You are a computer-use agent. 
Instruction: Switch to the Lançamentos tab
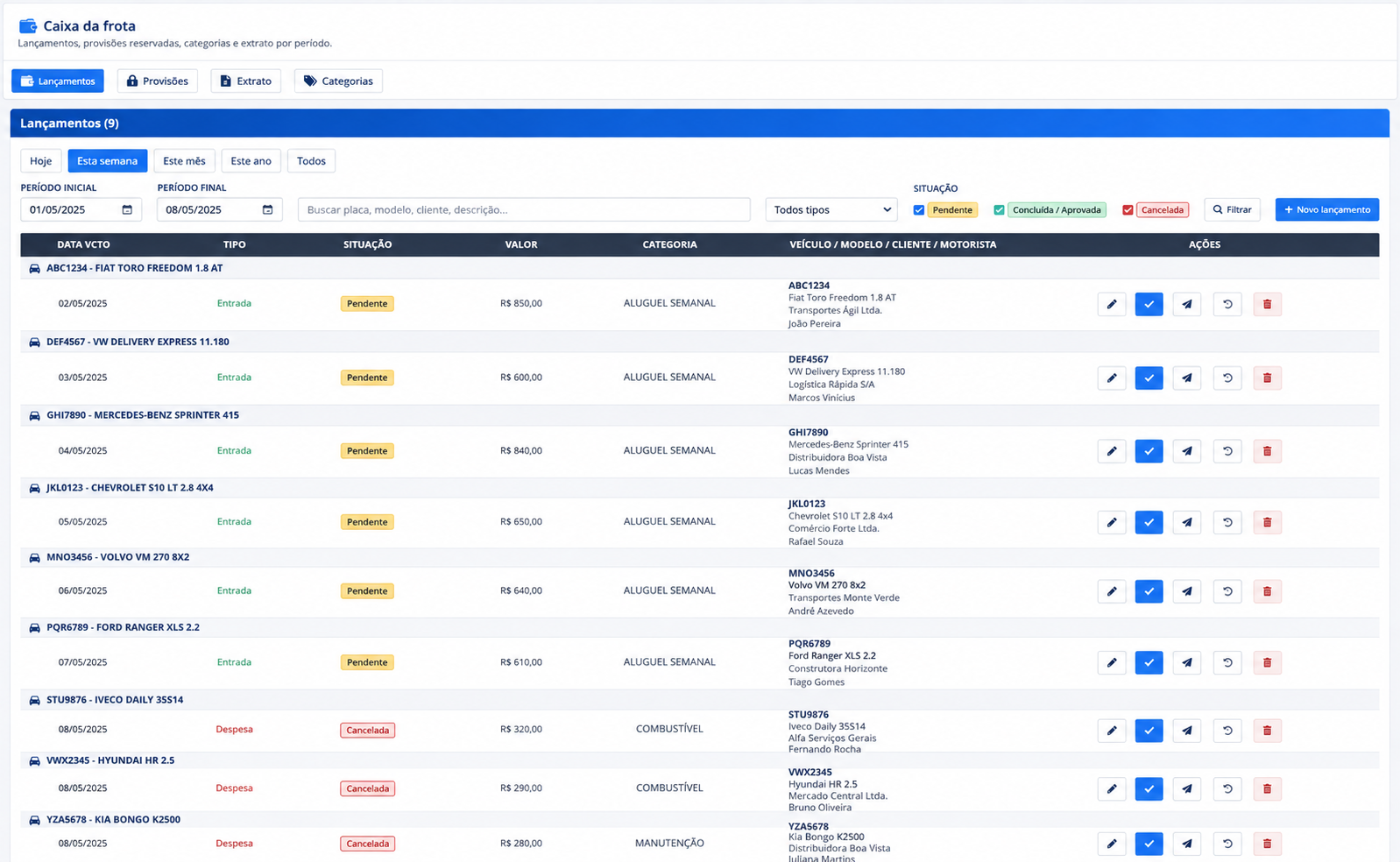coord(58,81)
